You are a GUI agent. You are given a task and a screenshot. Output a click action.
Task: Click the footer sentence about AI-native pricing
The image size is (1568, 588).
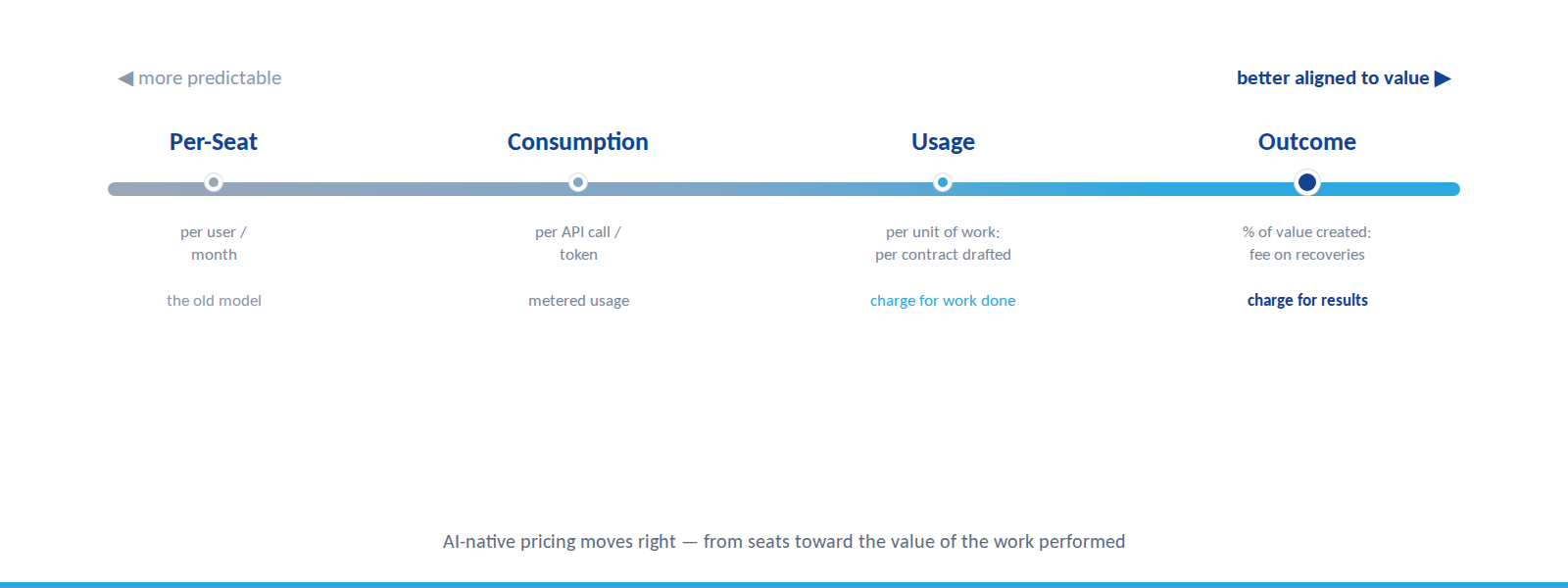784,542
